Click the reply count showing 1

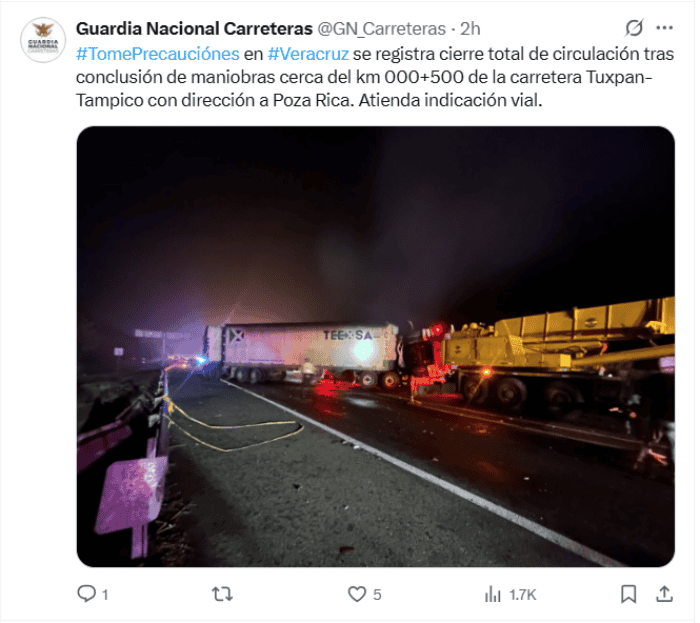click(105, 595)
